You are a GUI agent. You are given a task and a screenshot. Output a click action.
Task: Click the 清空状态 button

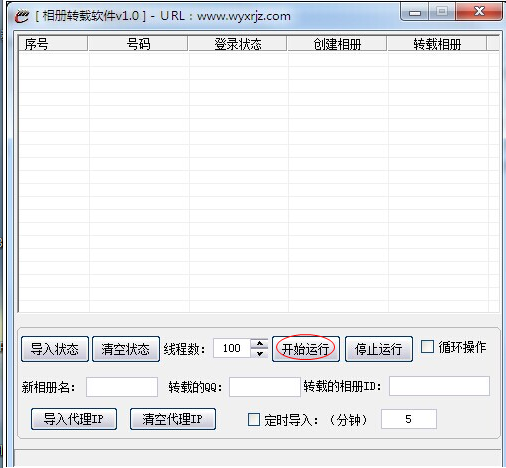coord(126,349)
